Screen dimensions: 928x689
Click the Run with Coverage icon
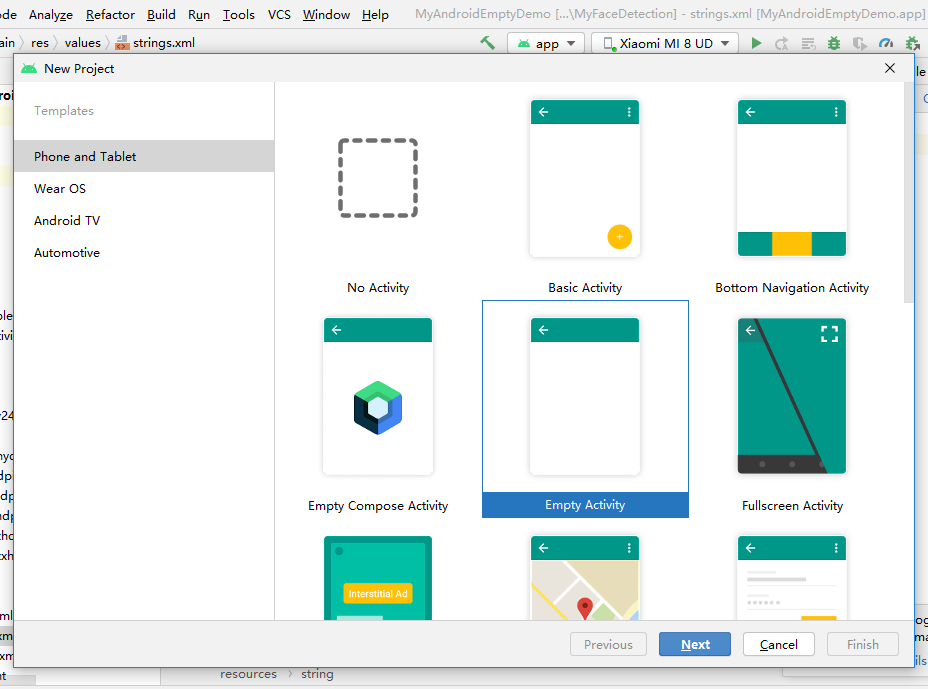859,43
